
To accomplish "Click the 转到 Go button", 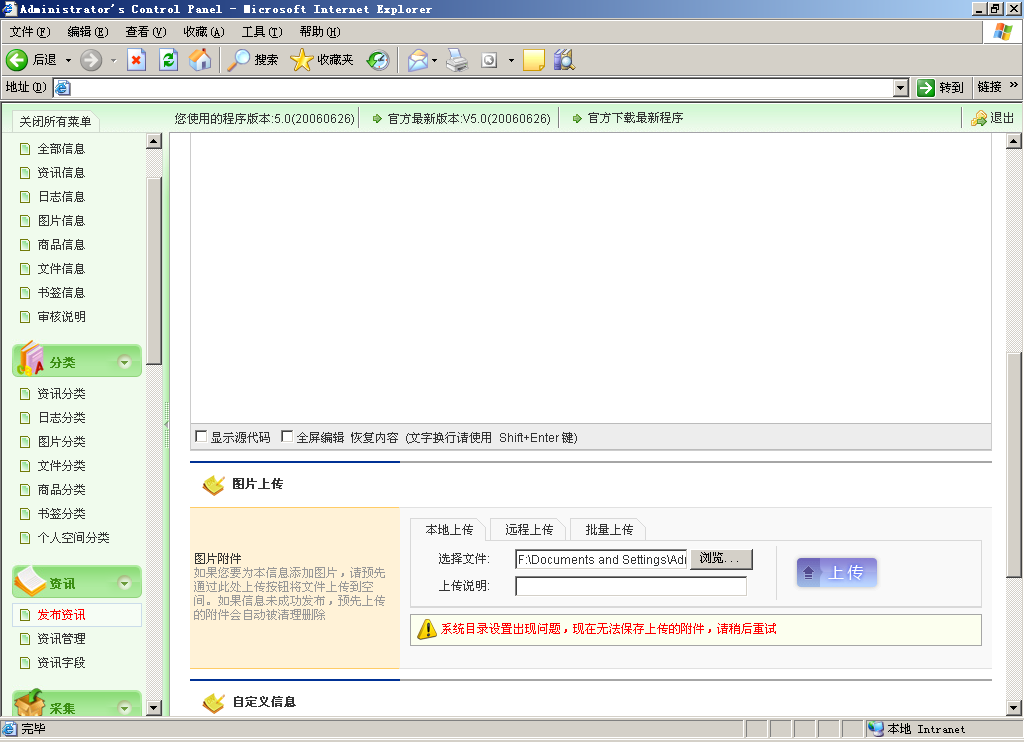I will coord(940,88).
